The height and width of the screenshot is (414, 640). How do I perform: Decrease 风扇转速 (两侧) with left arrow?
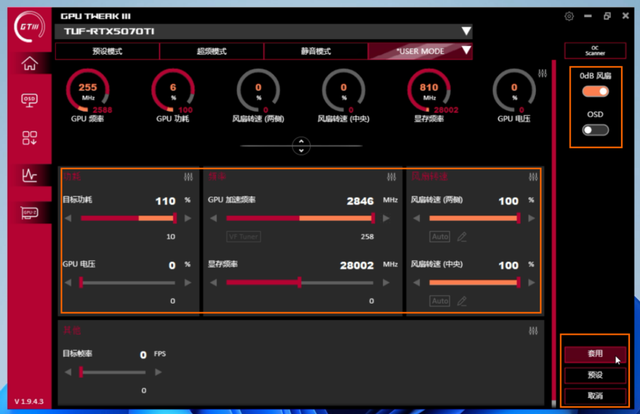coord(416,218)
